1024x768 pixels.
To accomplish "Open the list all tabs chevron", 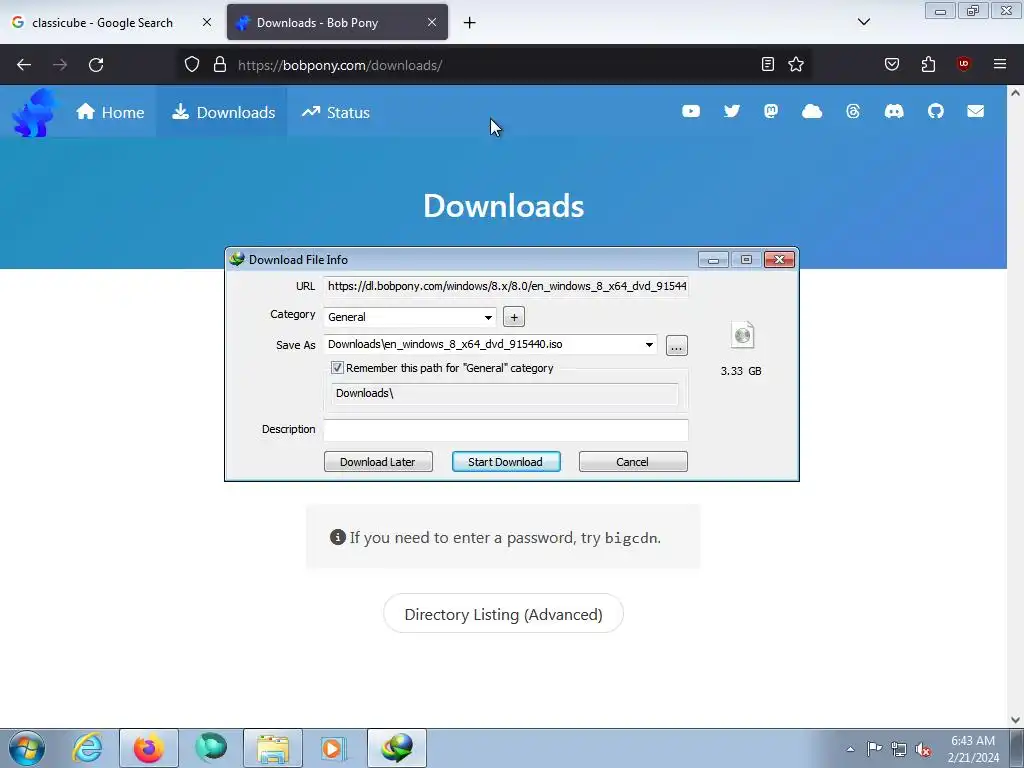I will tap(863, 22).
